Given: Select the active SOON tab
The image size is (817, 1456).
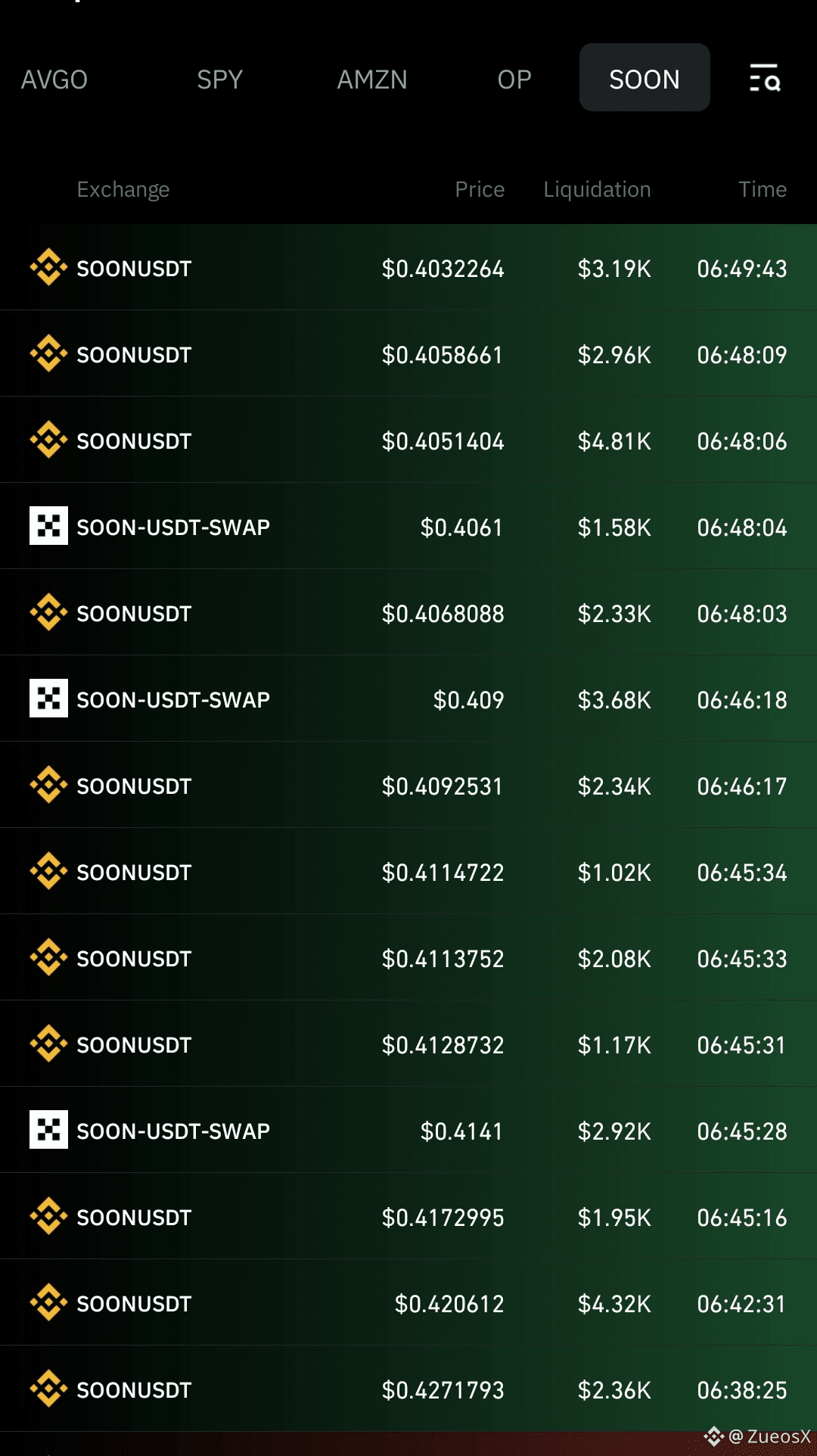Looking at the screenshot, I should coord(645,77).
